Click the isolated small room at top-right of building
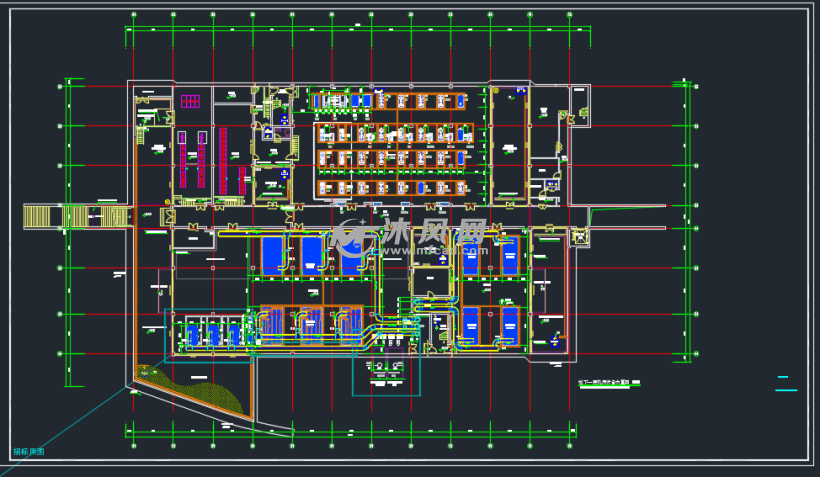820x477 pixels. tap(580, 104)
